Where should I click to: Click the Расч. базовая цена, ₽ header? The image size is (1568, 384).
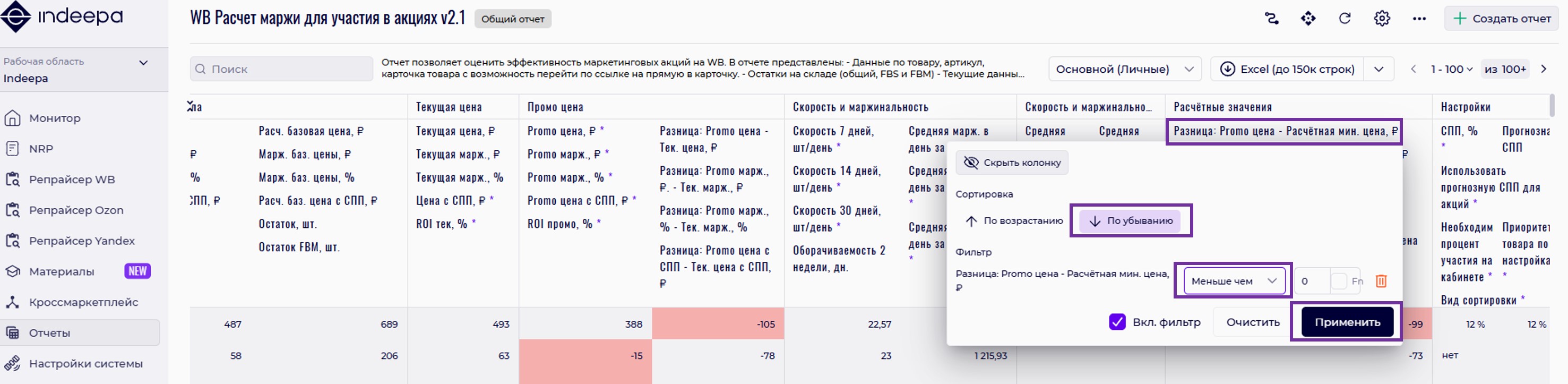[311, 131]
